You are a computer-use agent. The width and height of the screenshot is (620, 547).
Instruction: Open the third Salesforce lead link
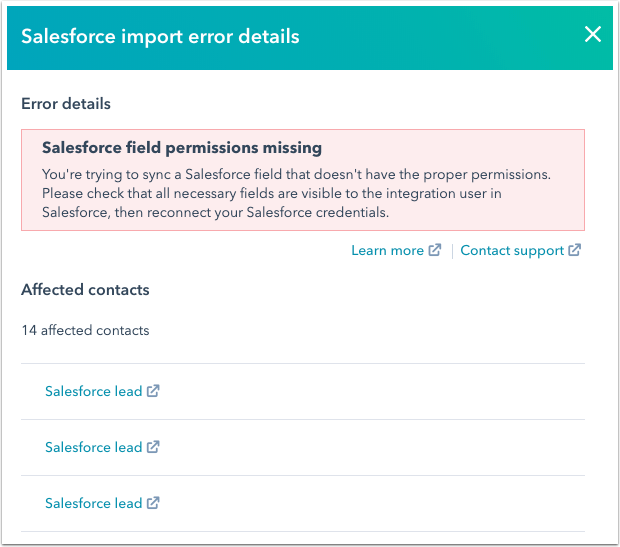point(93,504)
